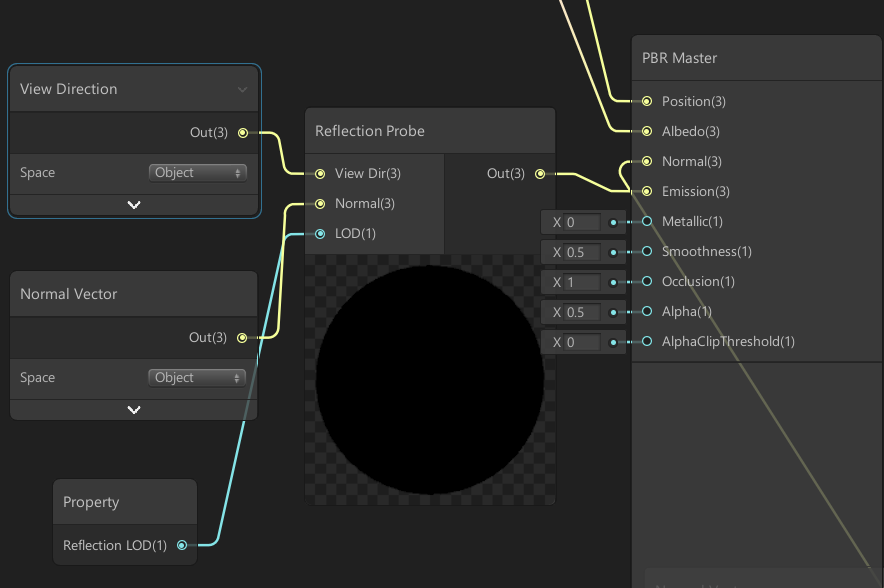This screenshot has height=588, width=884.
Task: Expand the Normal Vector node's bottom chevron
Action: pyautogui.click(x=133, y=409)
